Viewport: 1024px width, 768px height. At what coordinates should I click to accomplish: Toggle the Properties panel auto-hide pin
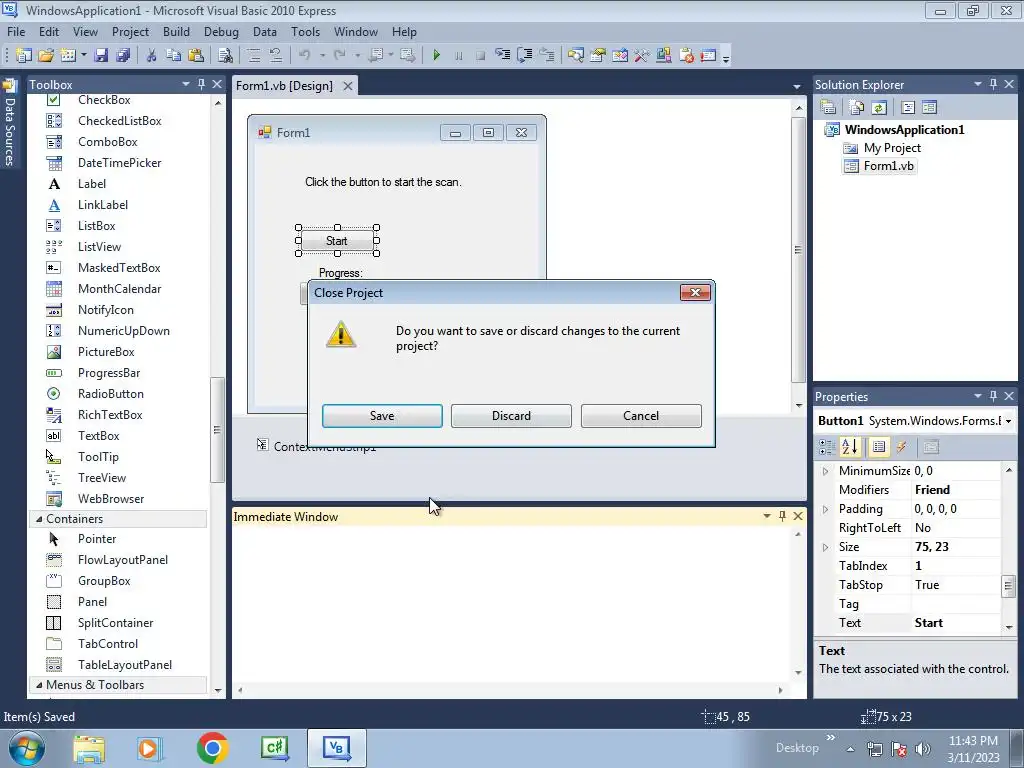point(993,396)
